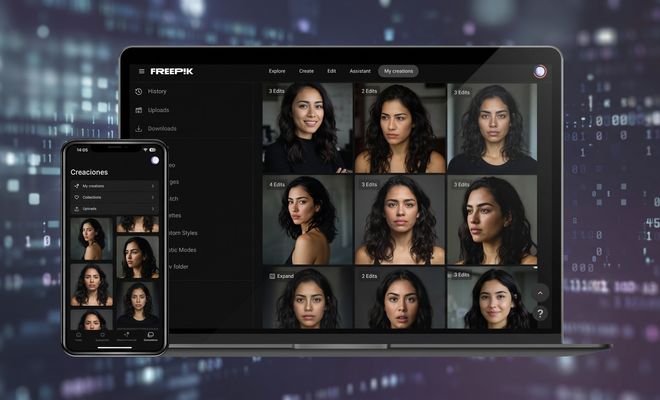Viewport: 660px width, 400px height.
Task: Open Downloads in the sidebar
Action: point(162,128)
